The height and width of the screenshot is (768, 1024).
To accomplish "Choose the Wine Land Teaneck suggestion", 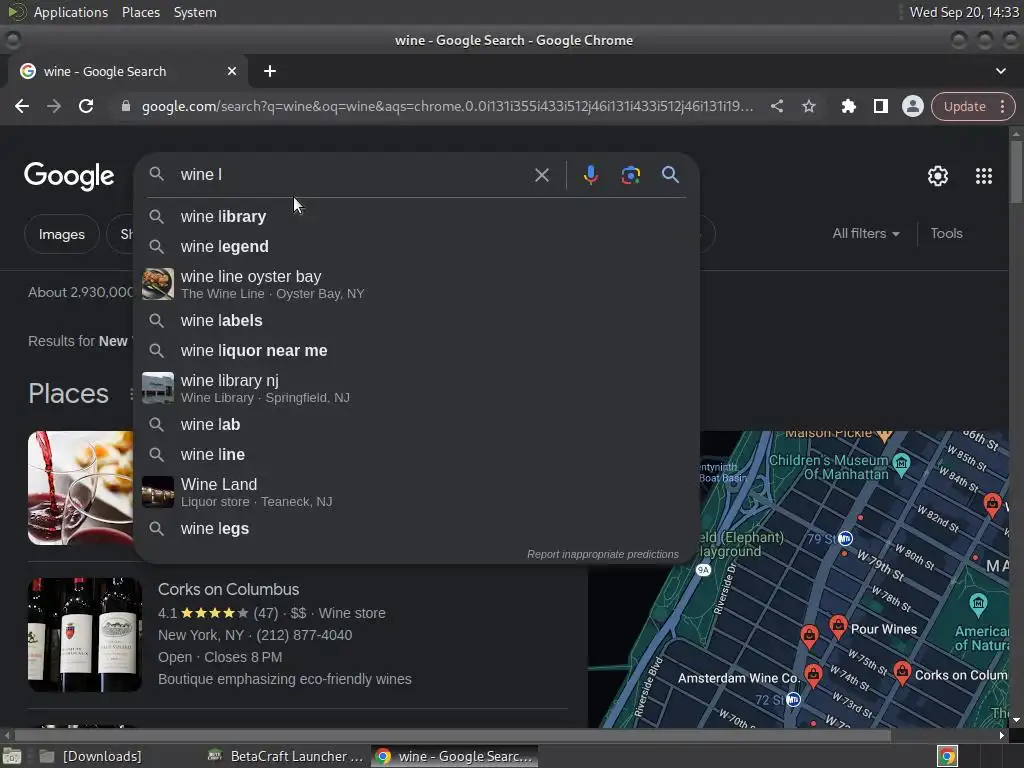I will point(417,492).
